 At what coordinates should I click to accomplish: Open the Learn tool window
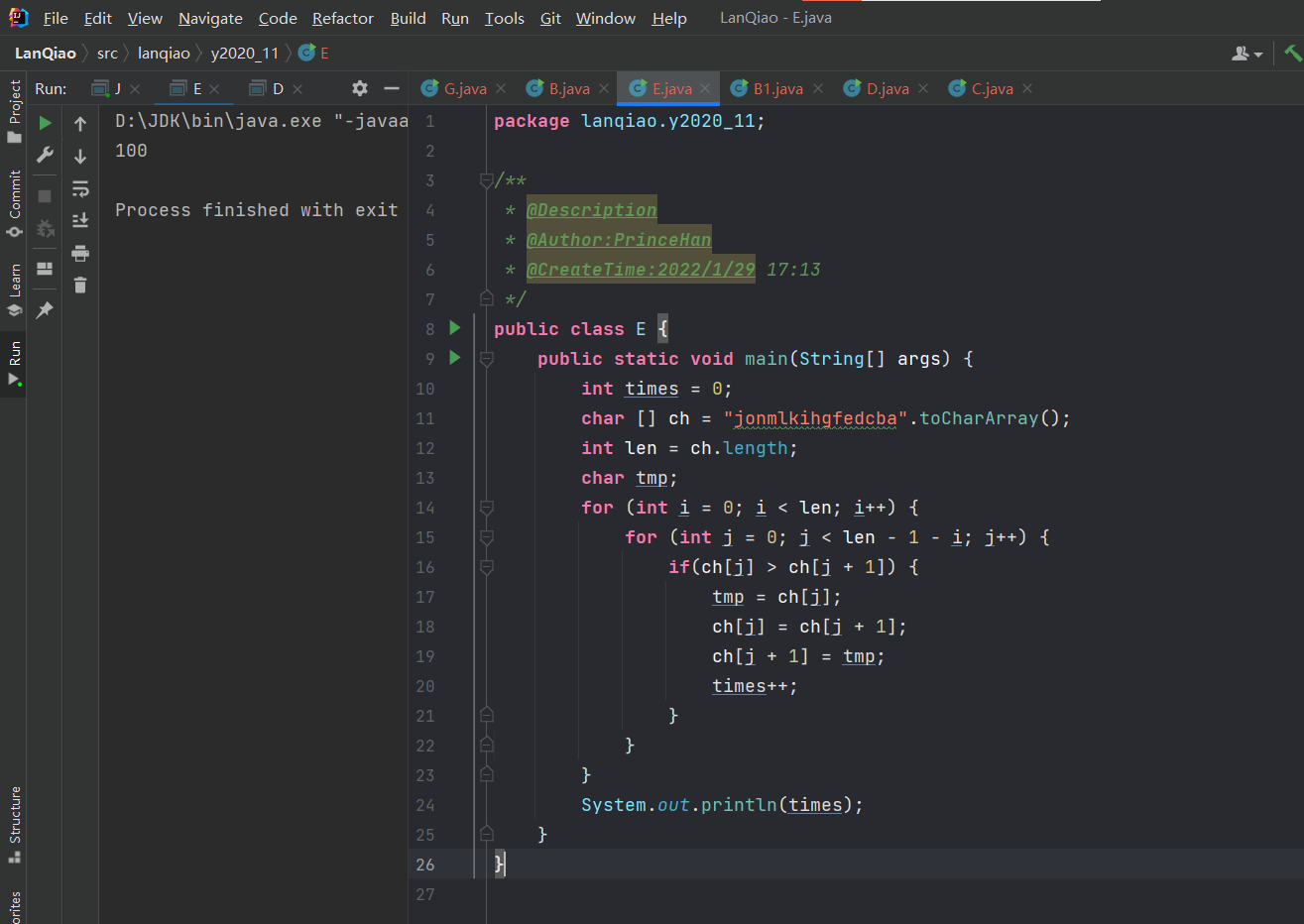click(x=14, y=289)
